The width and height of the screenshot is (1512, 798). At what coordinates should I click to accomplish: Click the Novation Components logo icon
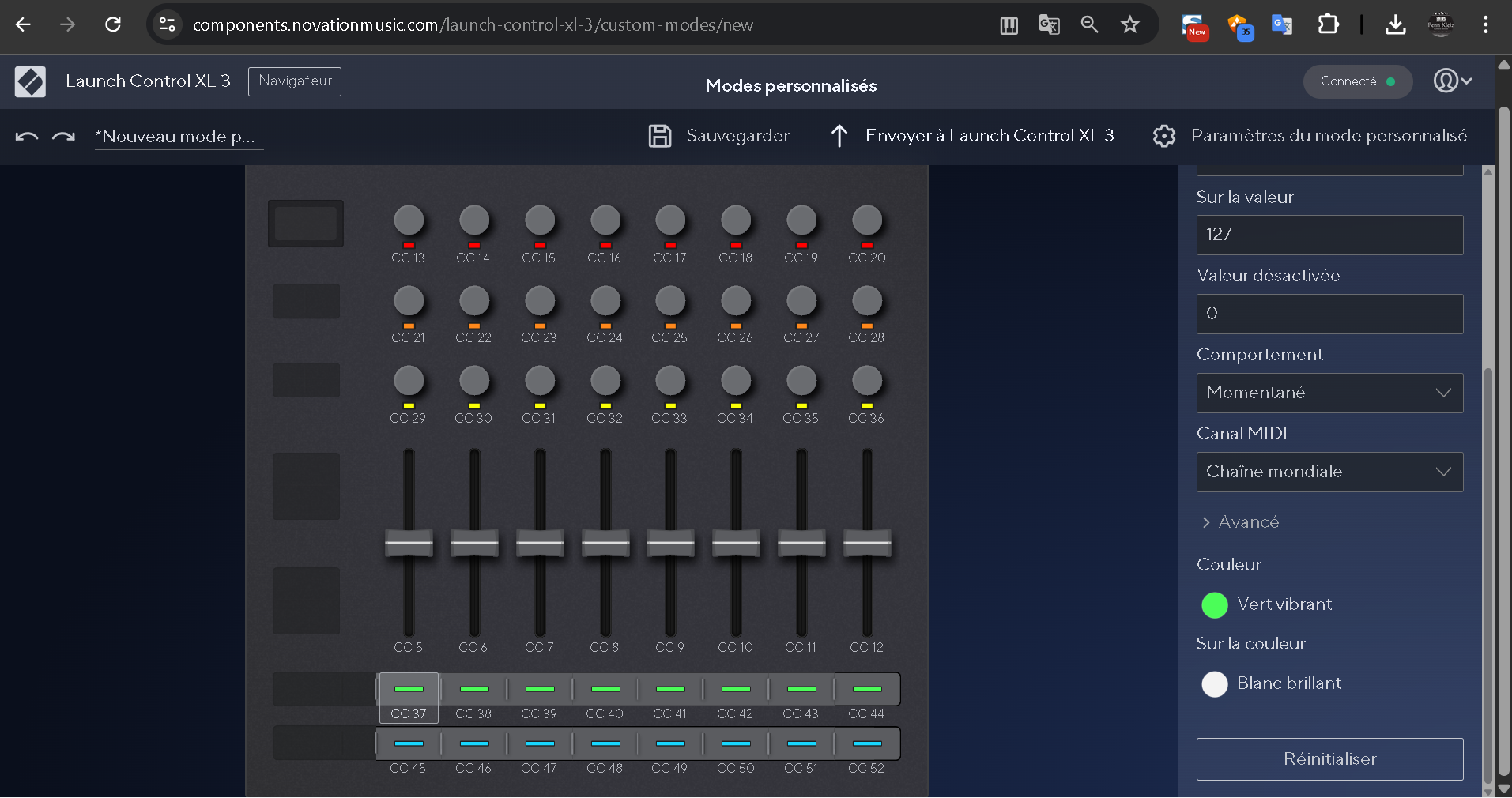[30, 81]
